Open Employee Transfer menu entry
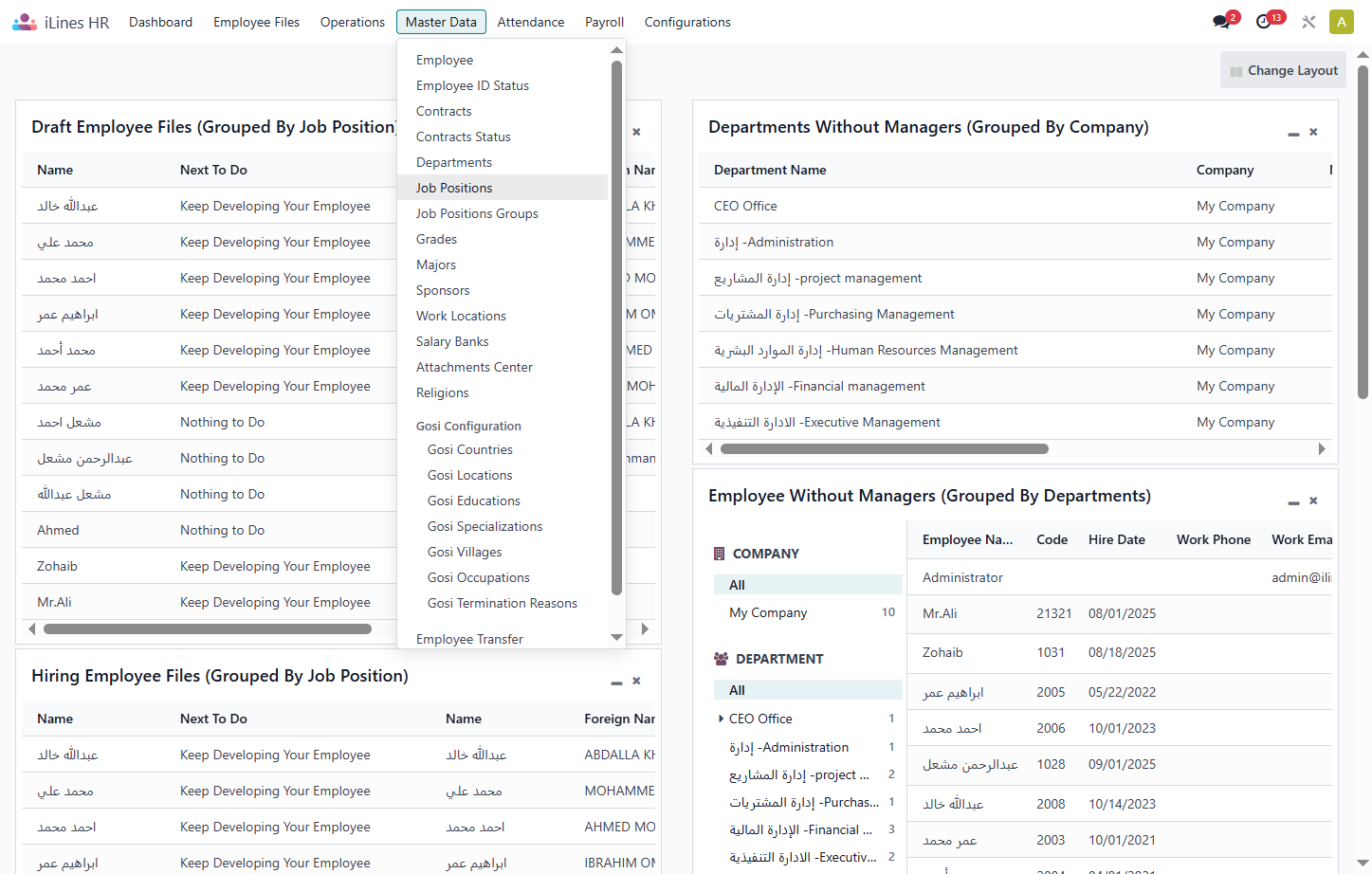 503,639
